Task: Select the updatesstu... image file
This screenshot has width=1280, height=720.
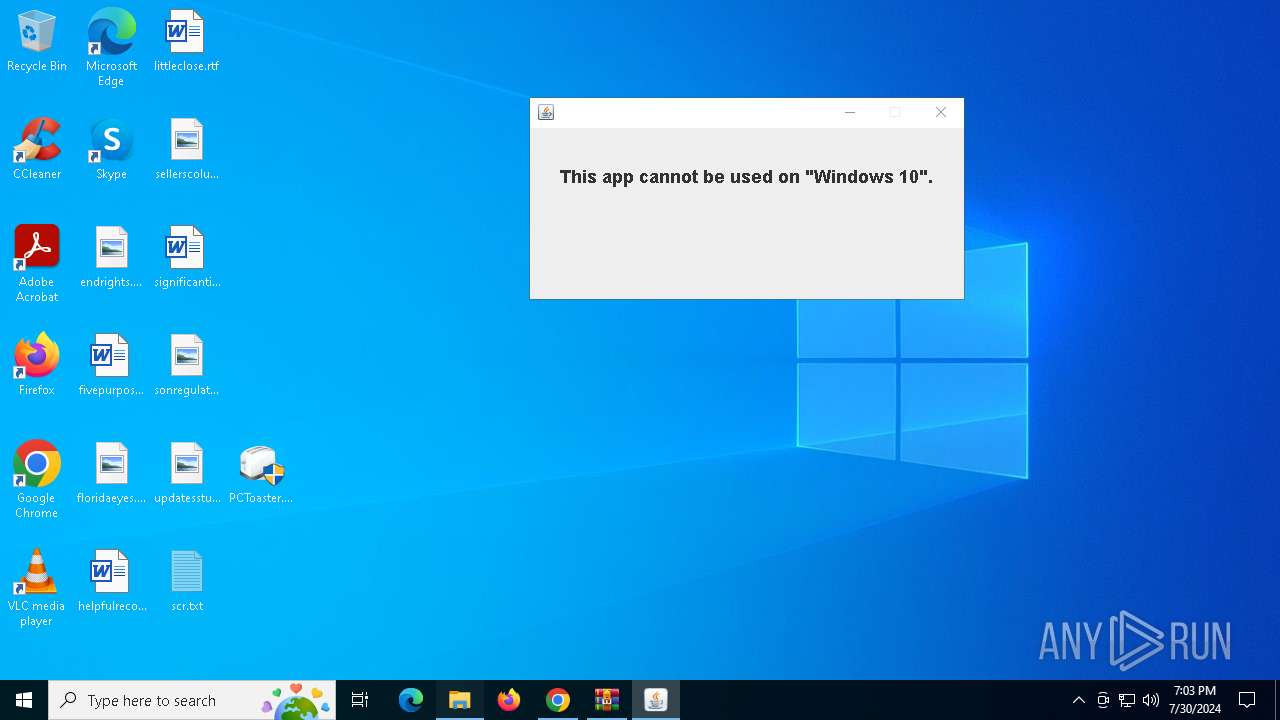Action: pyautogui.click(x=186, y=474)
